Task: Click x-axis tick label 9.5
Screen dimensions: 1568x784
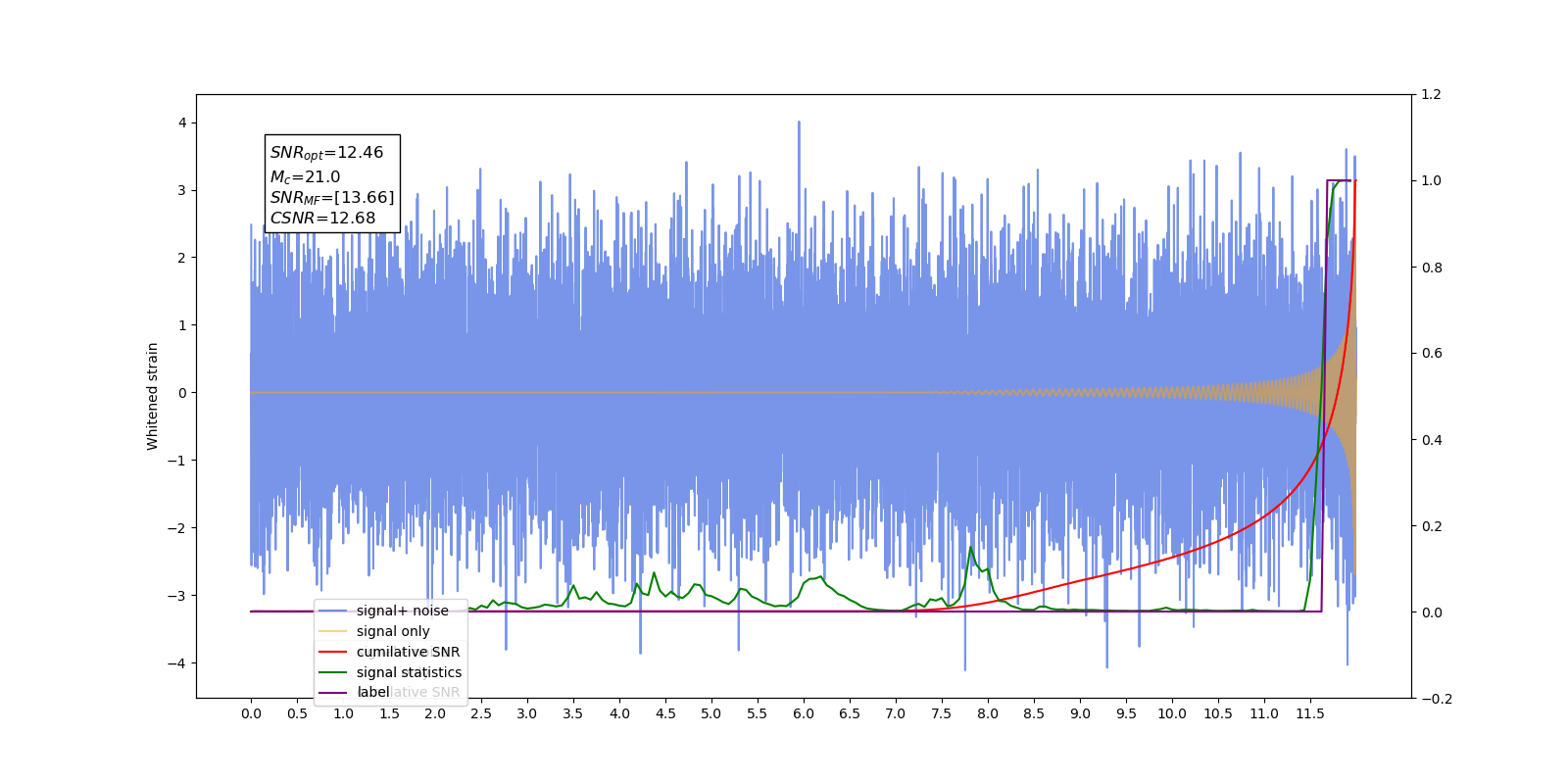Action: pyautogui.click(x=1126, y=713)
